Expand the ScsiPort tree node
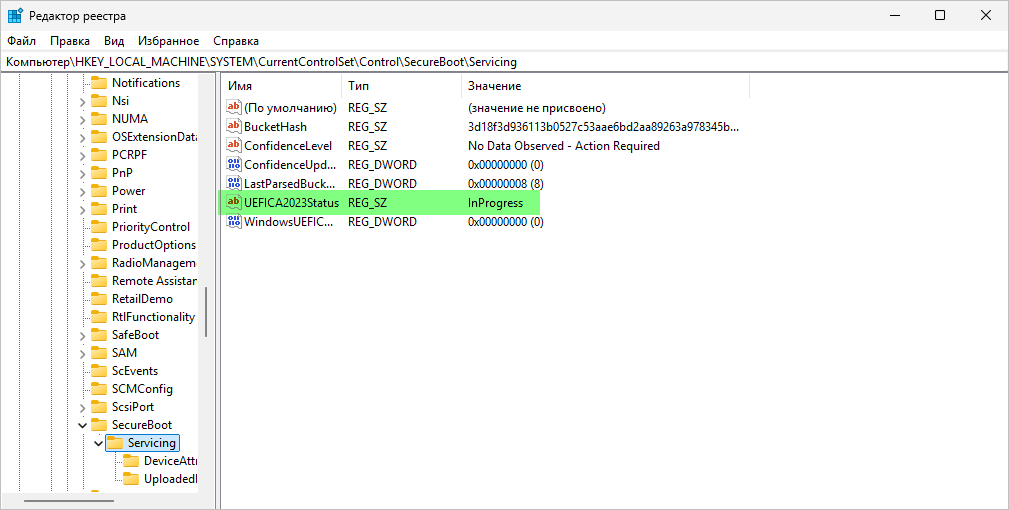 pos(82,408)
